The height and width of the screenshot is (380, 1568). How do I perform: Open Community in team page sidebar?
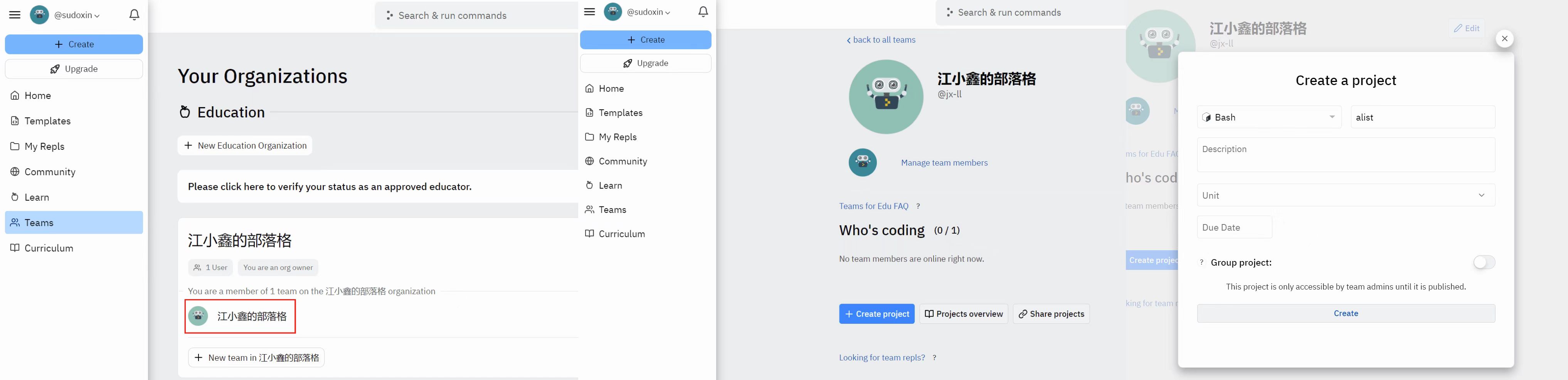click(646, 161)
